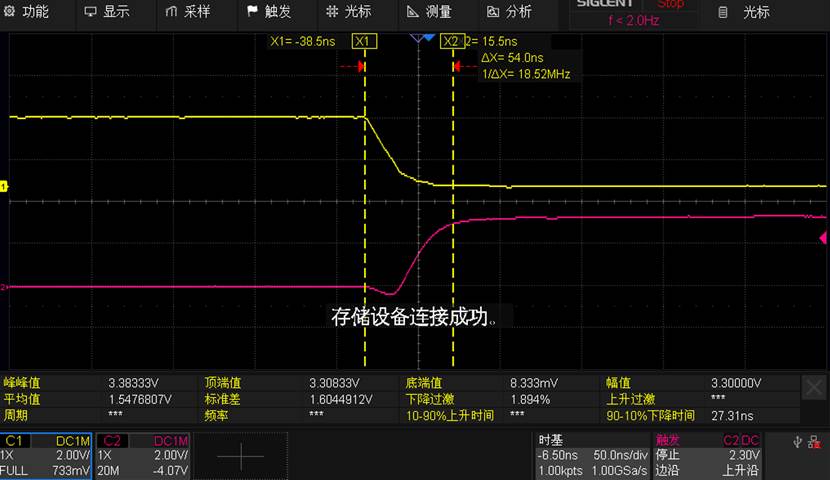Click the 上升过激 measurement label
The image size is (830, 480).
pos(630,400)
